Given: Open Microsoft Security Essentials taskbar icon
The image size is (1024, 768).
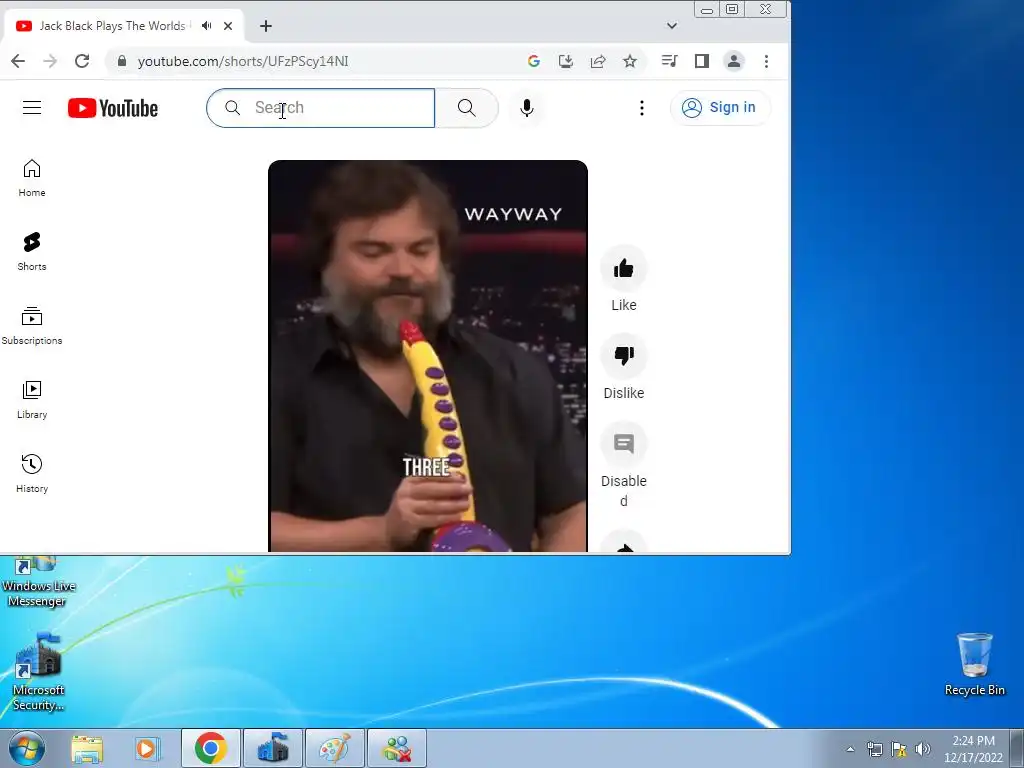Looking at the screenshot, I should point(273,748).
